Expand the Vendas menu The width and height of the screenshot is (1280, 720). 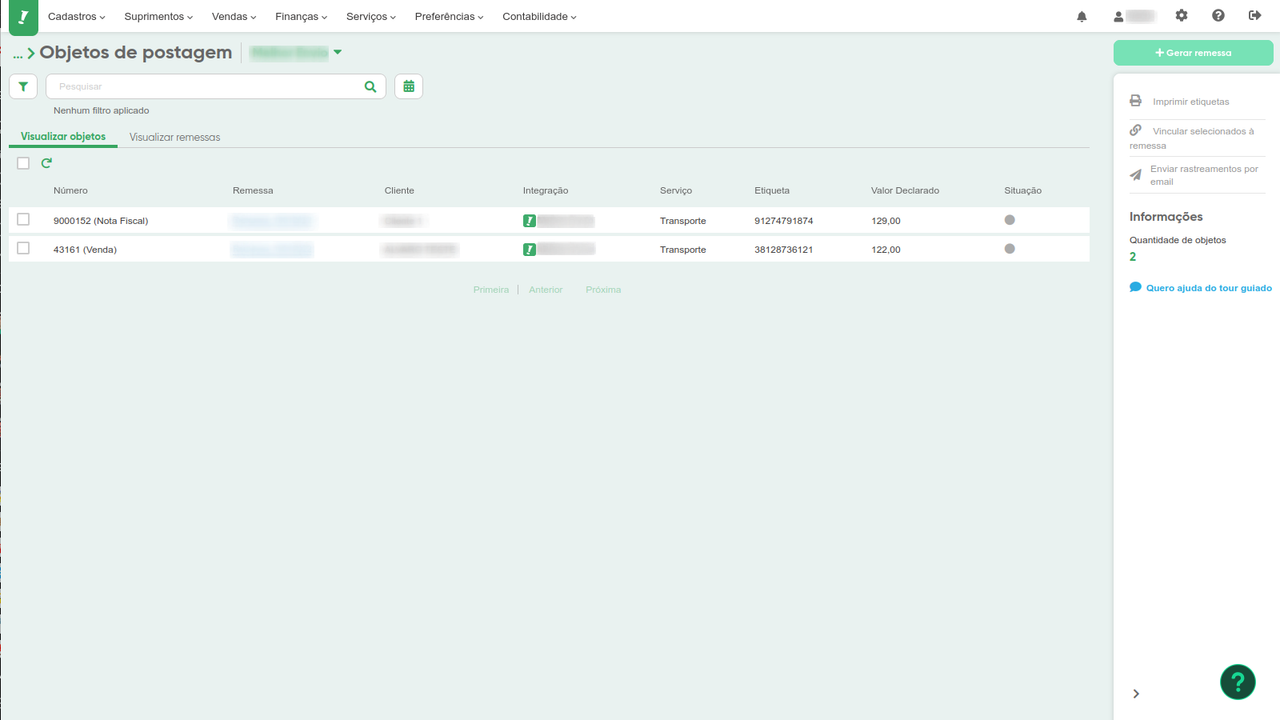pyautogui.click(x=234, y=17)
